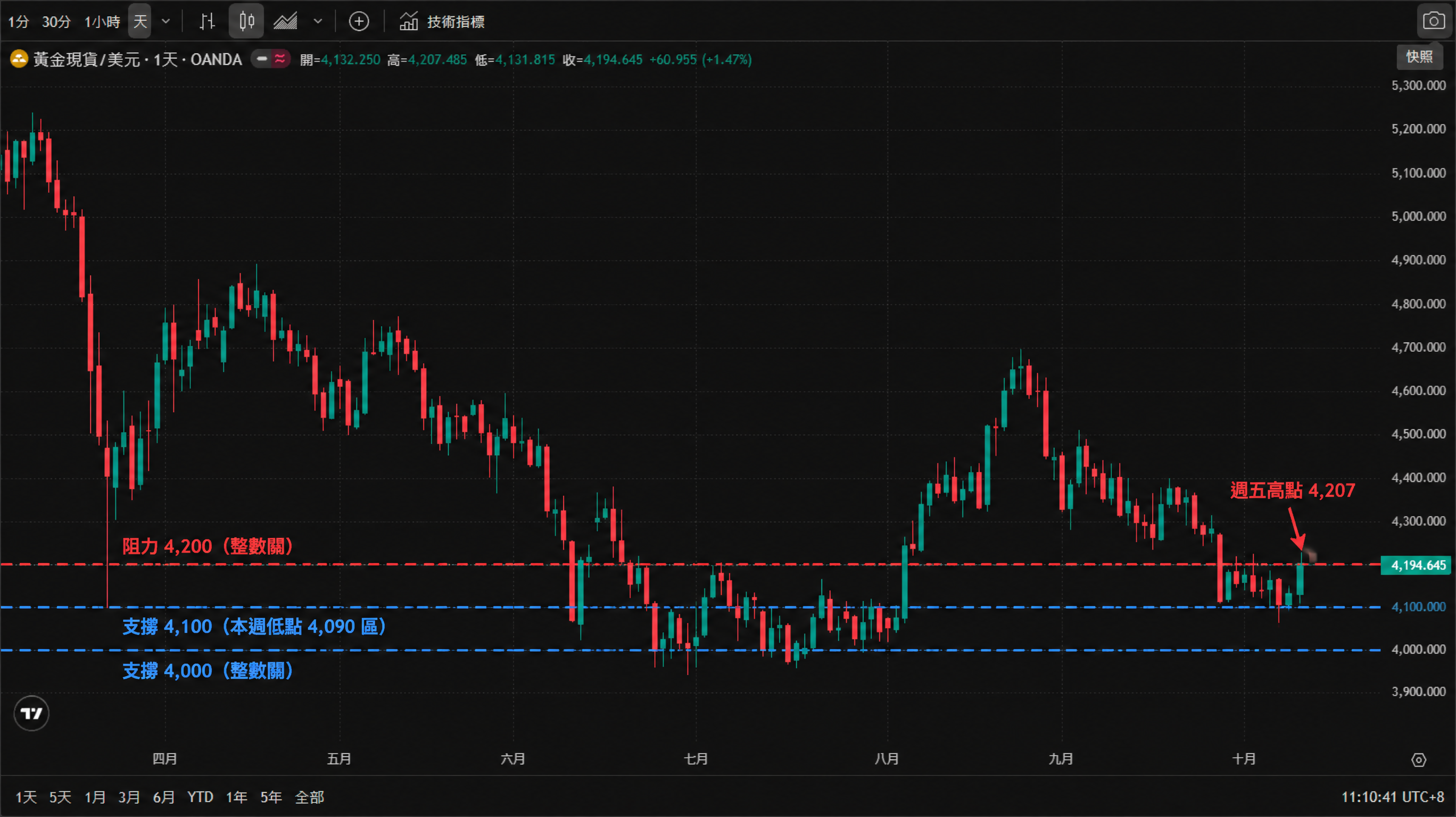The height and width of the screenshot is (817, 1456).
Task: Set range to YTD
Action: pos(200,797)
